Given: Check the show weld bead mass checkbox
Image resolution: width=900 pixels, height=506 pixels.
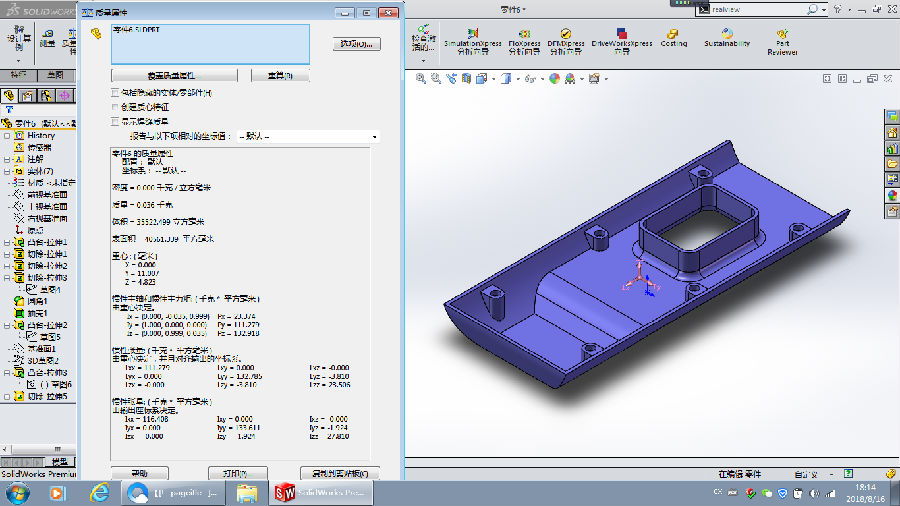Looking at the screenshot, I should pyautogui.click(x=114, y=120).
